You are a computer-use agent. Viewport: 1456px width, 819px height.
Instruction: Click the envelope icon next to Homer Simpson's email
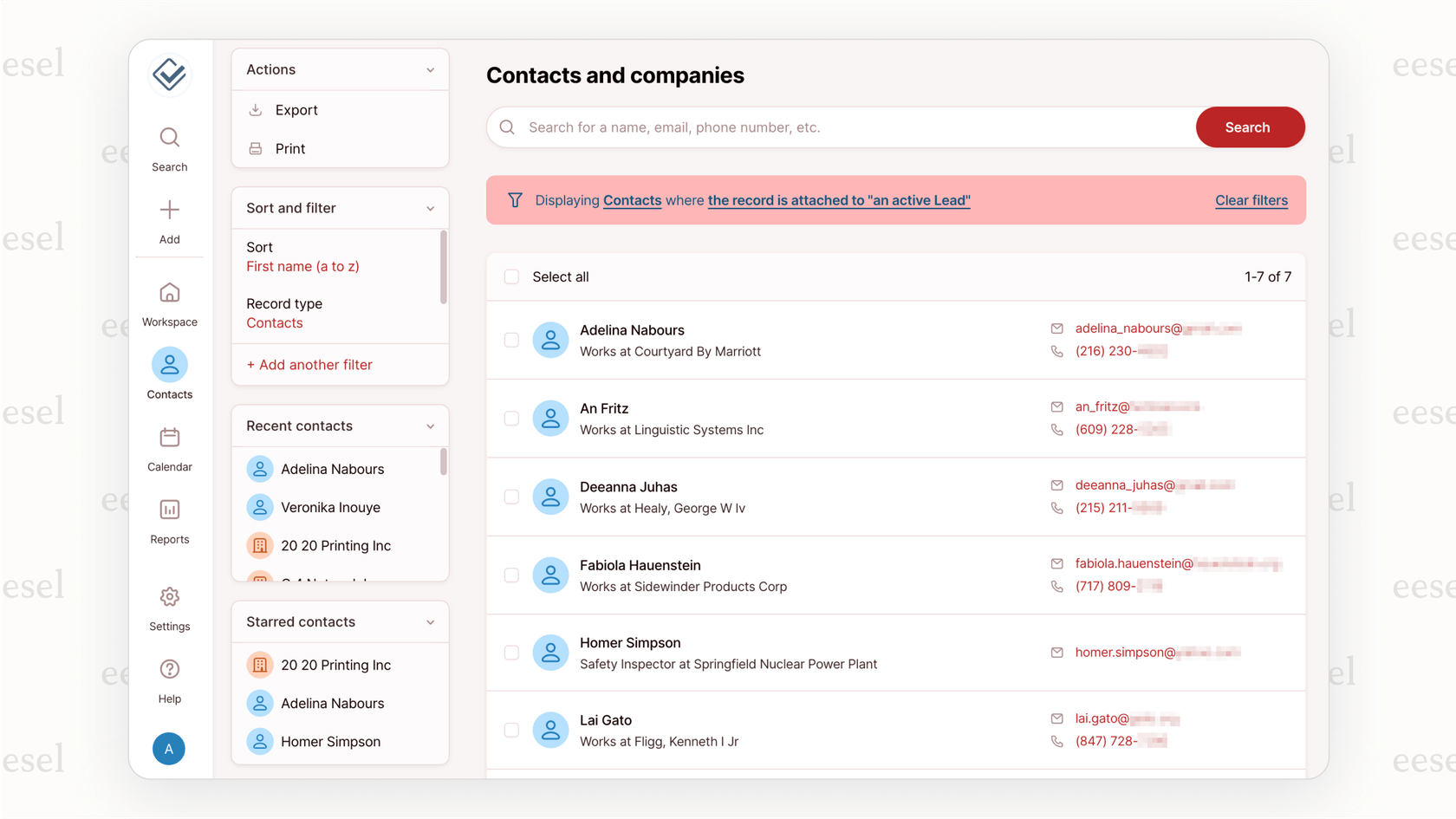(1056, 652)
